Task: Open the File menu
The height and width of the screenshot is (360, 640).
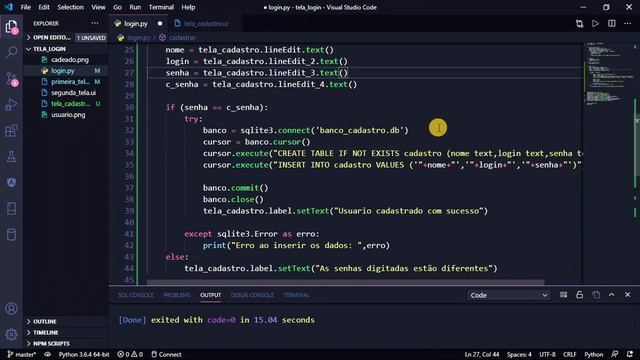Action: click(26, 7)
